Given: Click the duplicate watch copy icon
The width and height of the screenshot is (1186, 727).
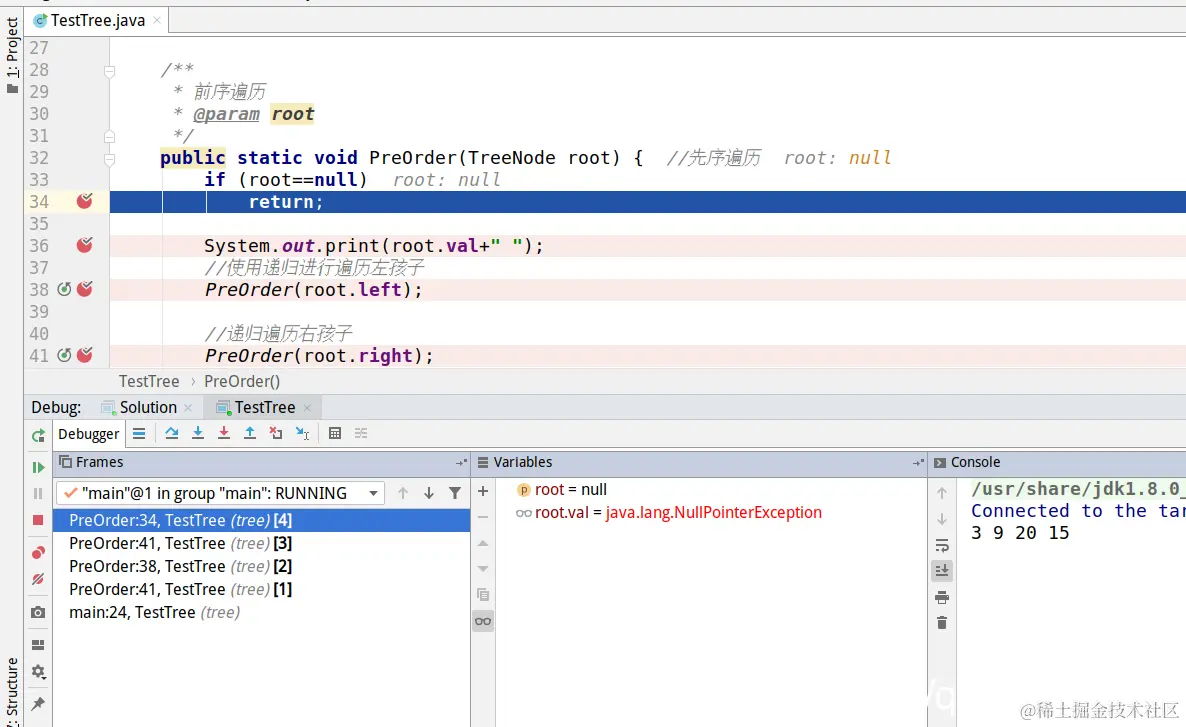Looking at the screenshot, I should click(483, 595).
